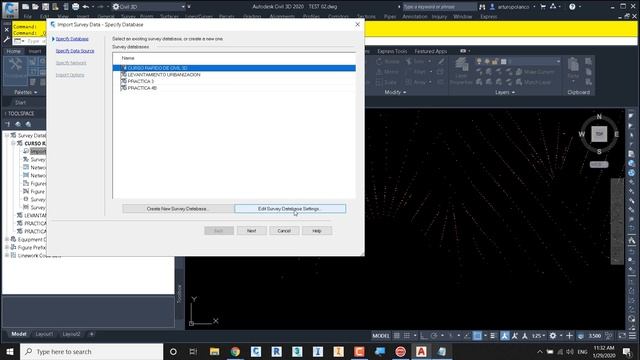Open the Civil 3D application menu button
Viewport: 640px width, 360px height.
(x=10, y=9)
